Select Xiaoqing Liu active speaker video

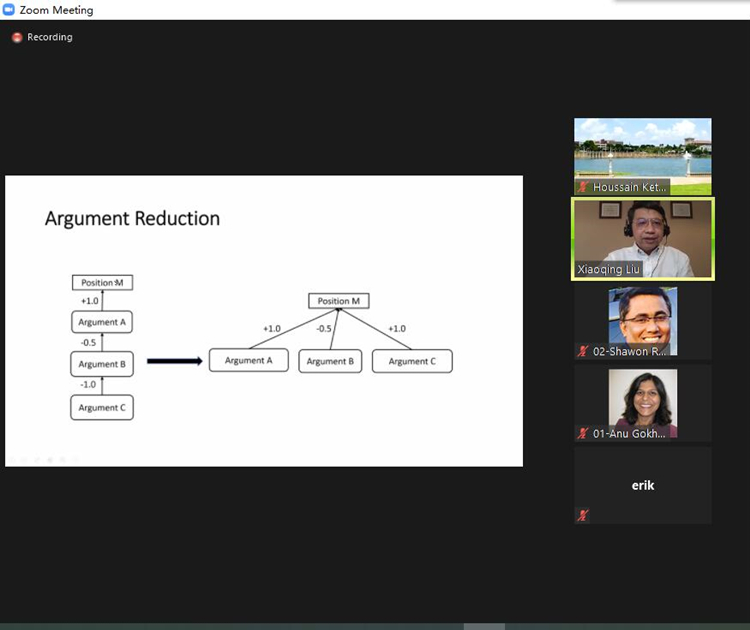click(642, 239)
